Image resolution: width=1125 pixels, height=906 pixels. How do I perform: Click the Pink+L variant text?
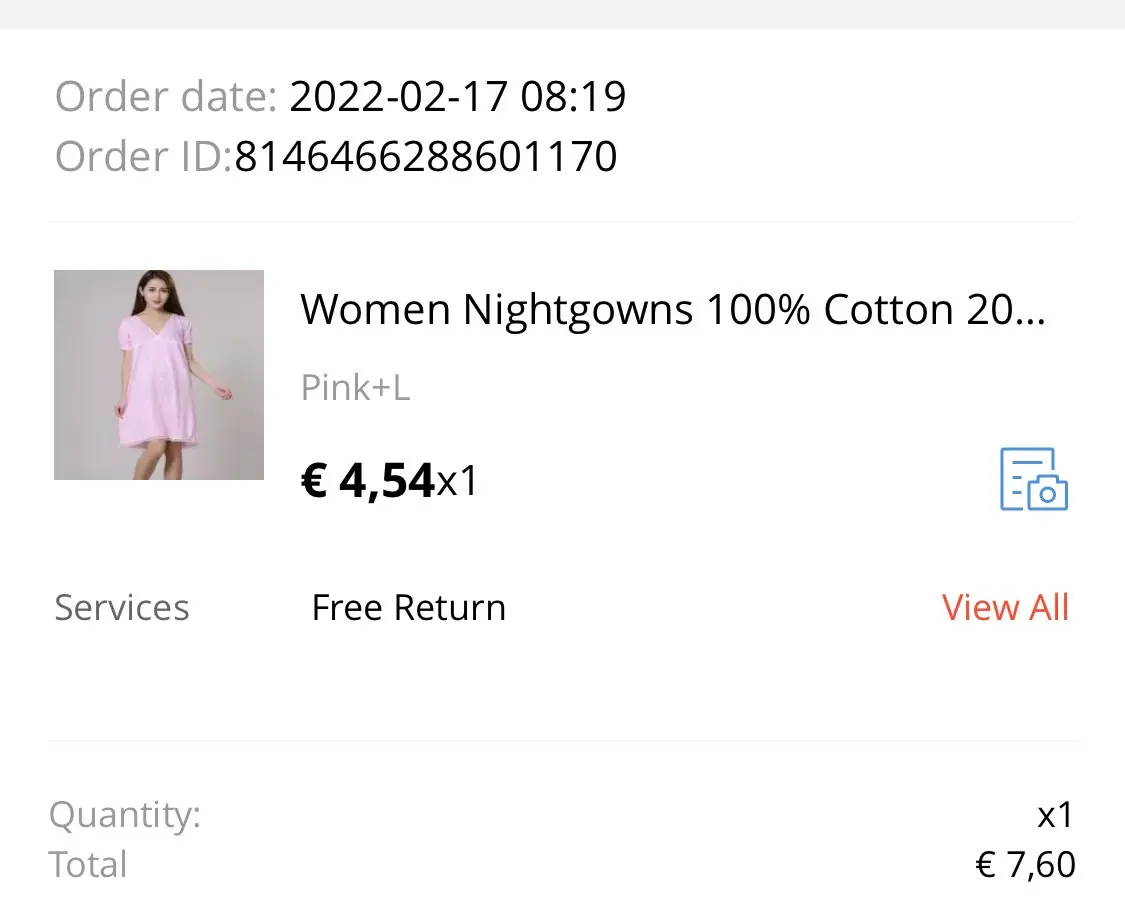coord(355,388)
